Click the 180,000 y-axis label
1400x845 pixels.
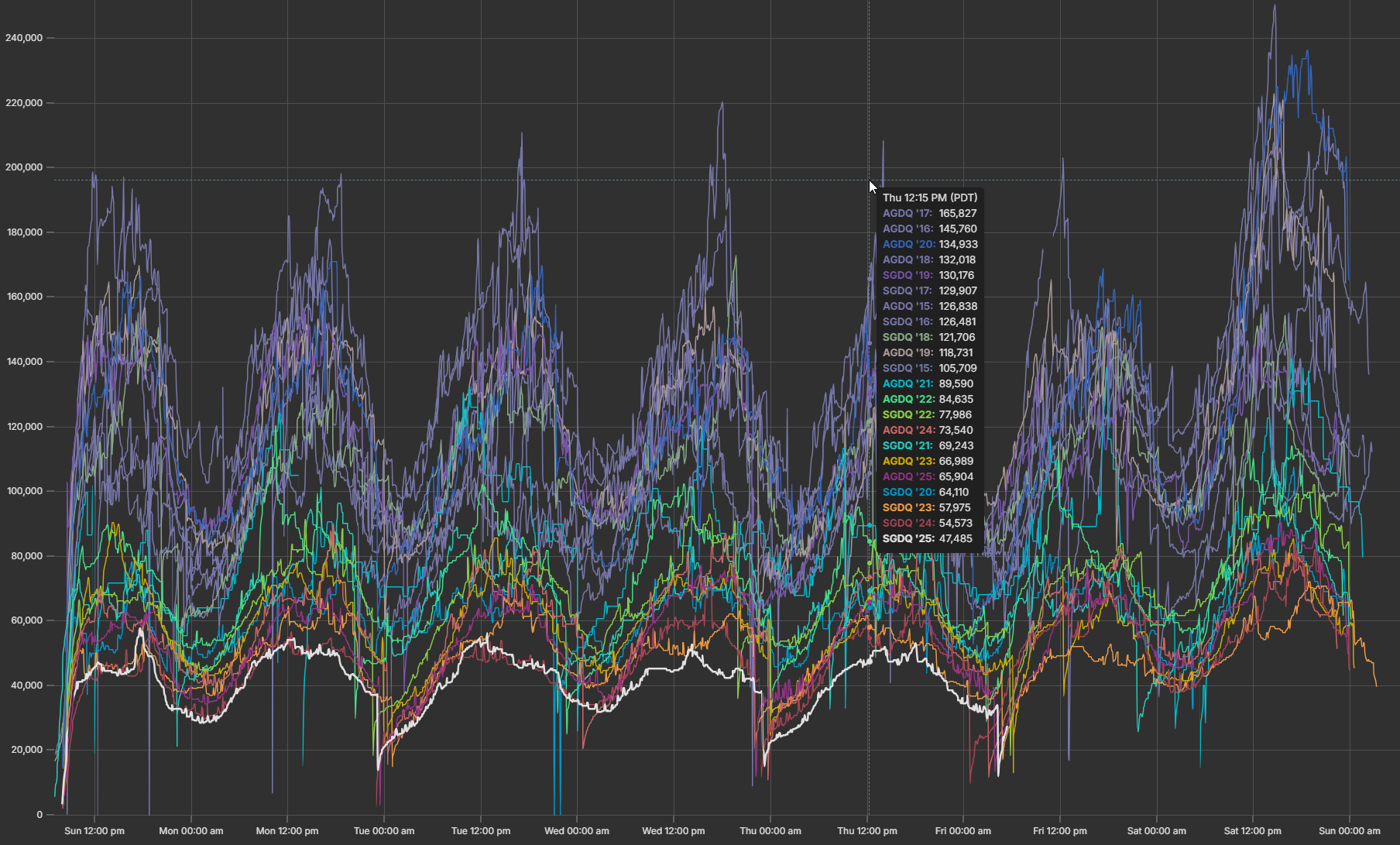tap(24, 232)
